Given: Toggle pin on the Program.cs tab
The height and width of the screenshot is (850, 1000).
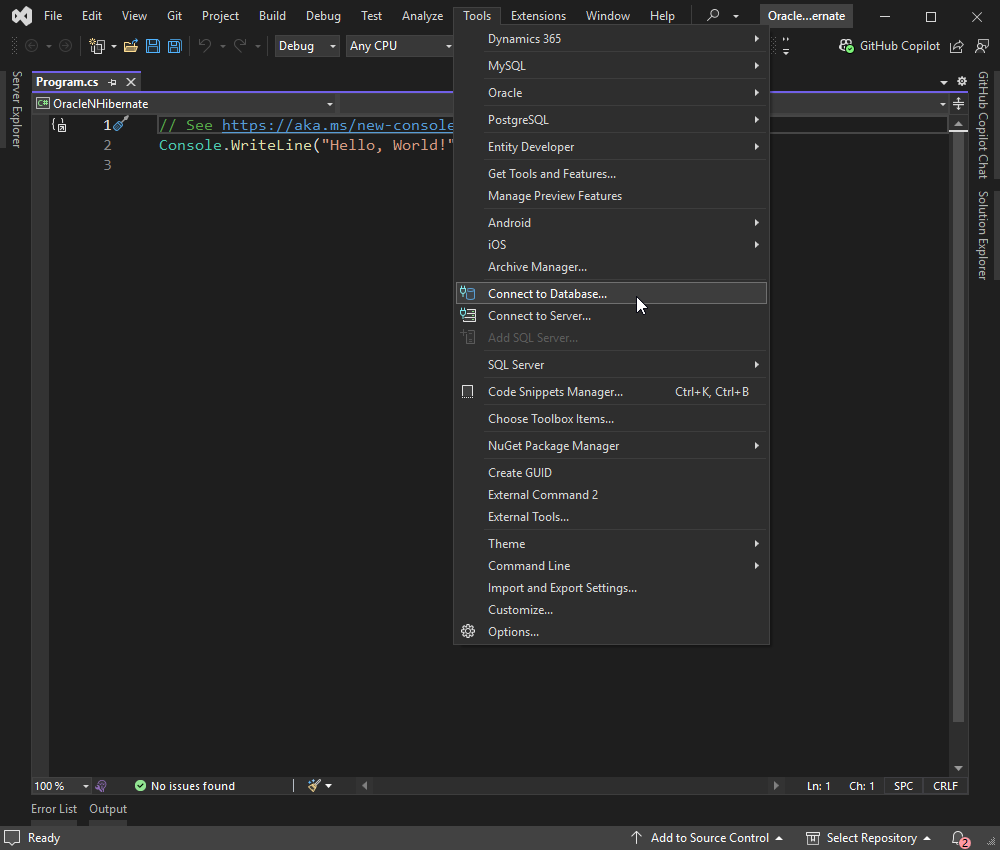Looking at the screenshot, I should click(x=113, y=82).
